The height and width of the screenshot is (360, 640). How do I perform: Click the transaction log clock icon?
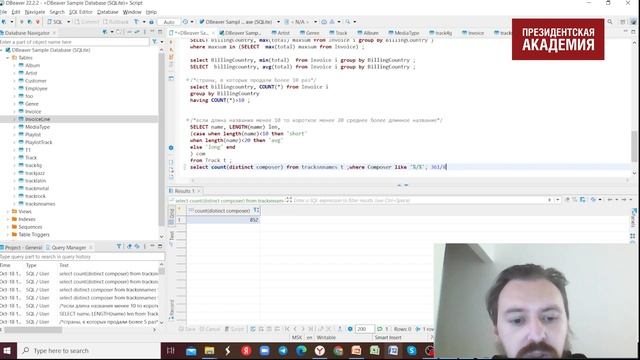click(x=186, y=22)
